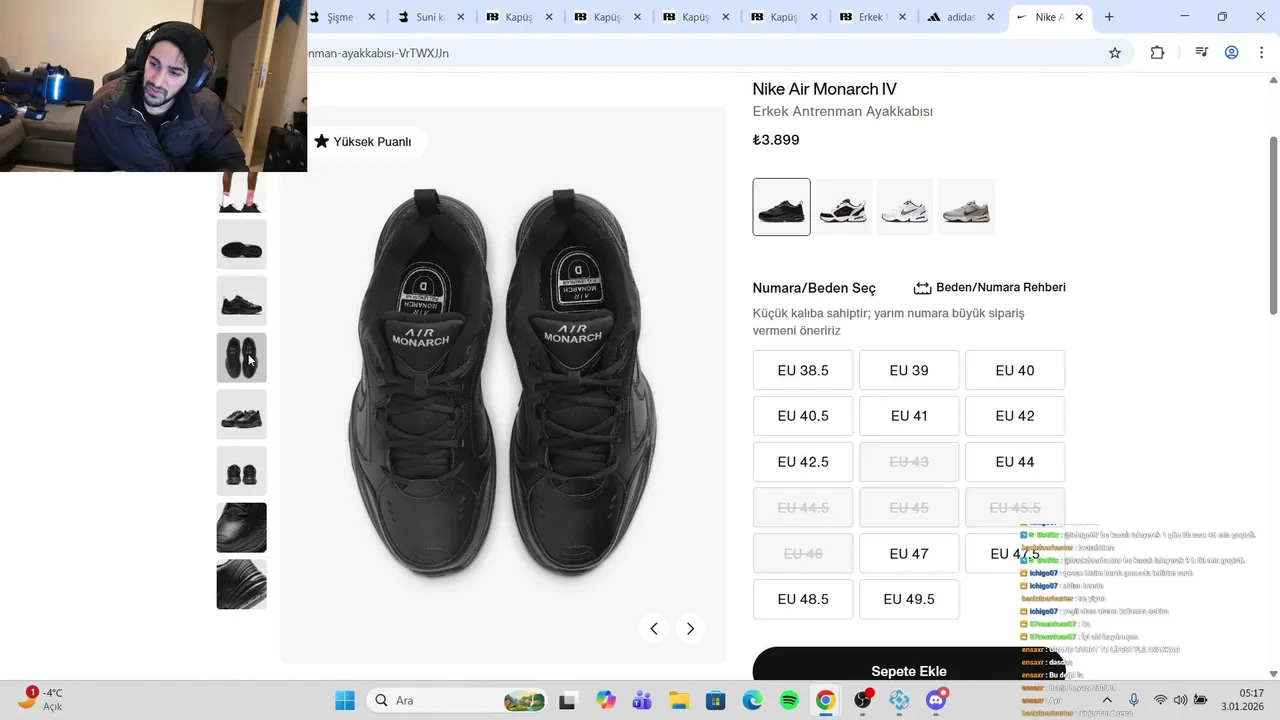Open Spotify from the taskbar
This screenshot has height=720, width=1280.
(x=789, y=700)
